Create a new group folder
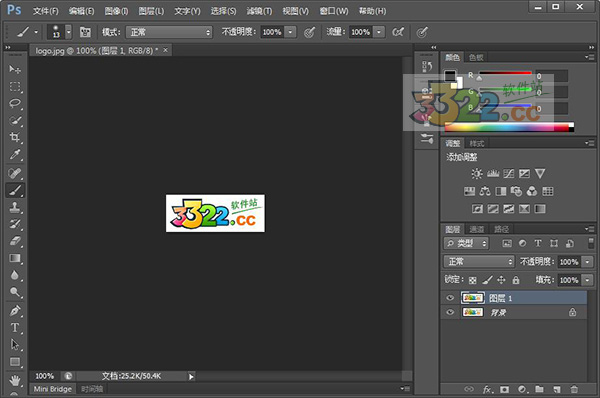The width and height of the screenshot is (600, 398). [x=539, y=389]
